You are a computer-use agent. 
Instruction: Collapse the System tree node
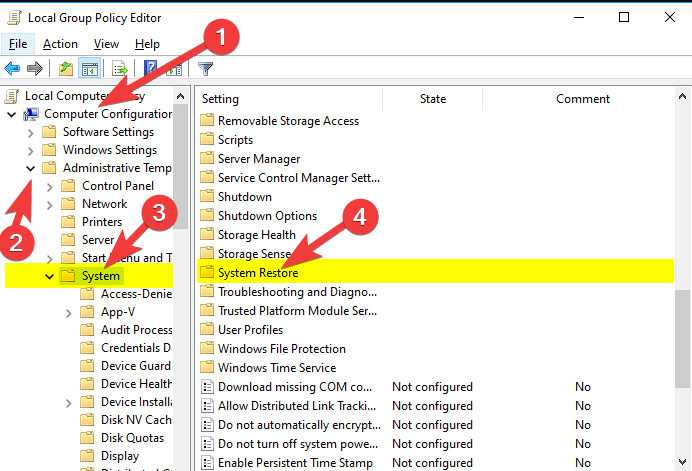(49, 277)
